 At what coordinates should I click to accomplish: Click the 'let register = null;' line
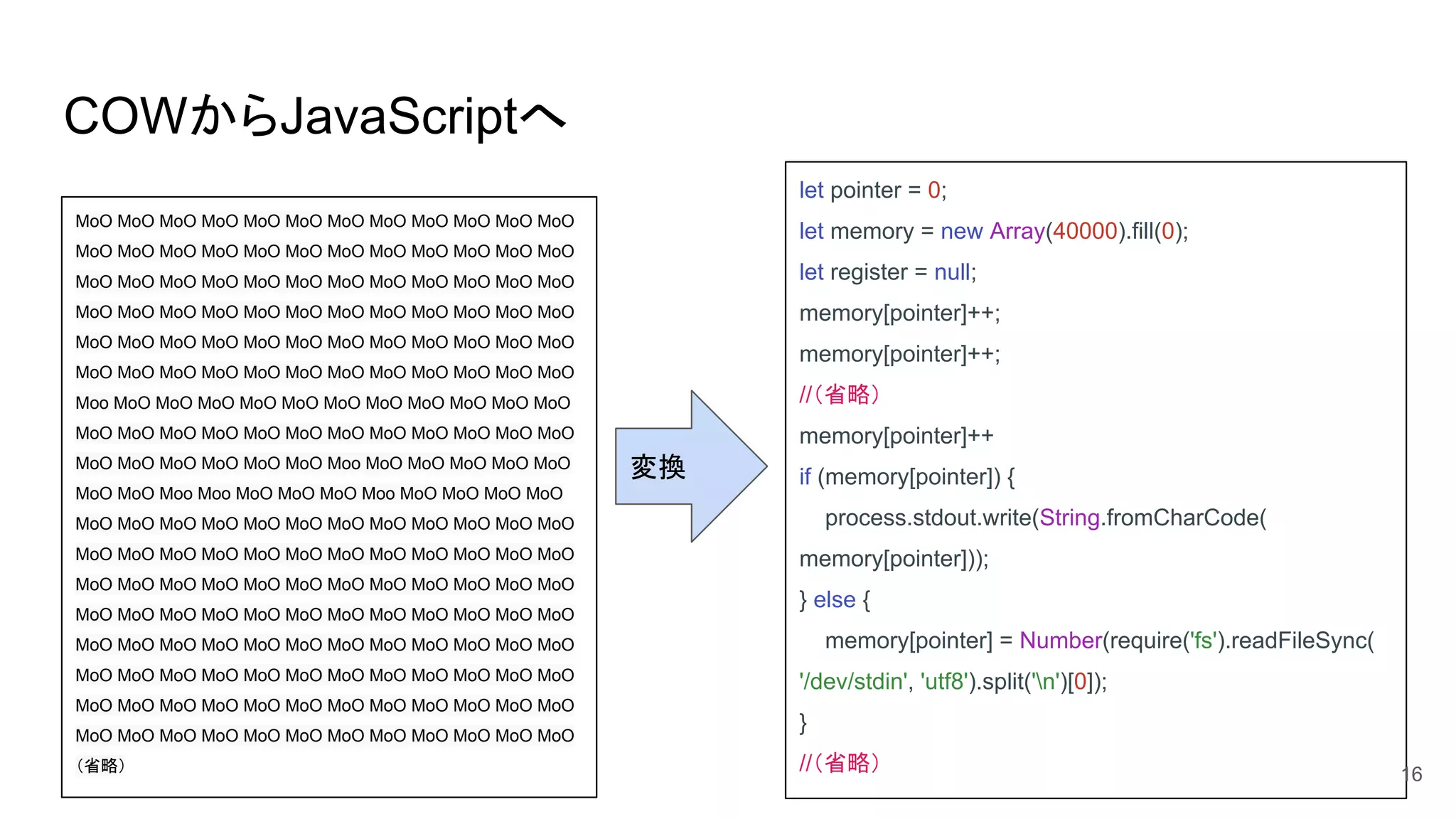pos(887,272)
